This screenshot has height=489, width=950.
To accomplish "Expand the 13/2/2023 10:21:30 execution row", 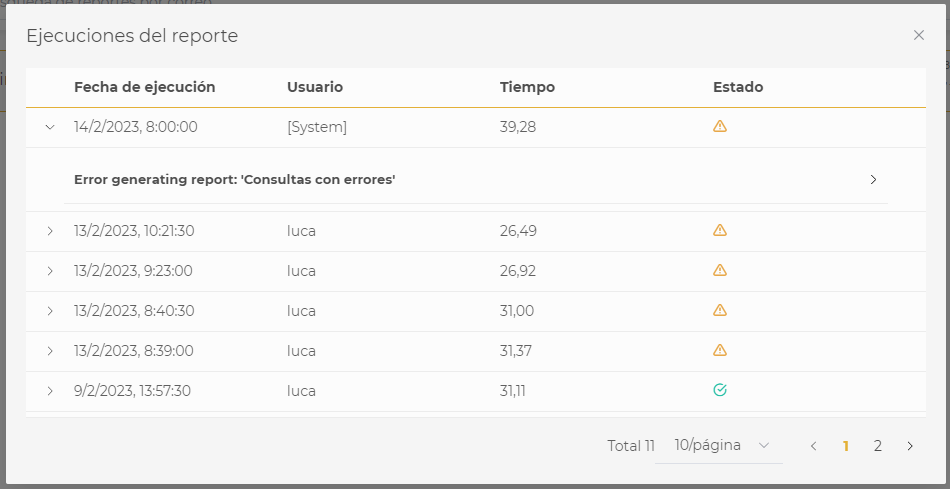I will (x=50, y=231).
